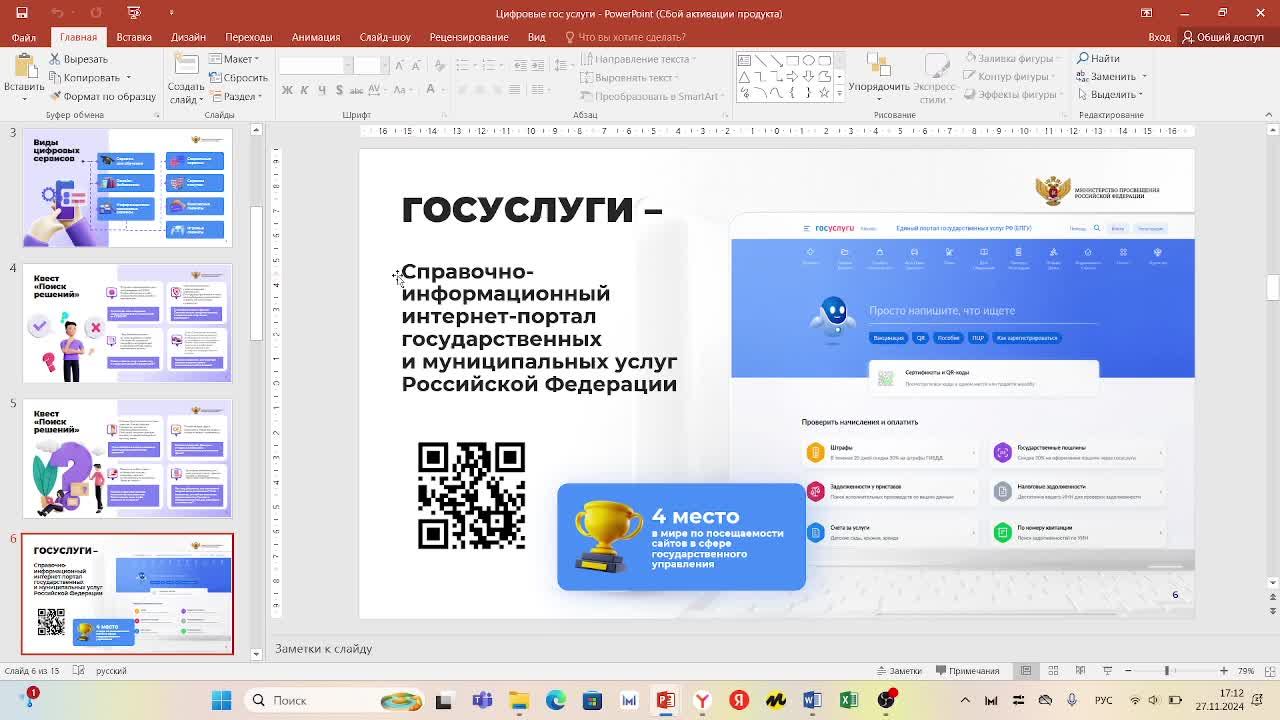Switch to the Дизайн ribbon tab
The image size is (1280, 720).
tap(188, 37)
